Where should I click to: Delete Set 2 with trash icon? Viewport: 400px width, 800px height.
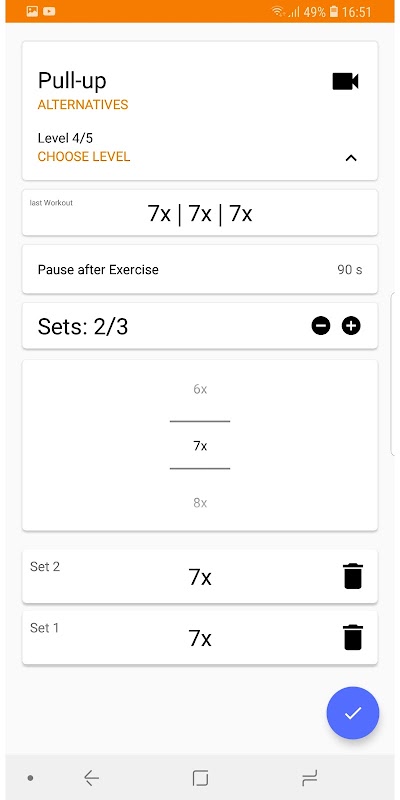point(353,576)
